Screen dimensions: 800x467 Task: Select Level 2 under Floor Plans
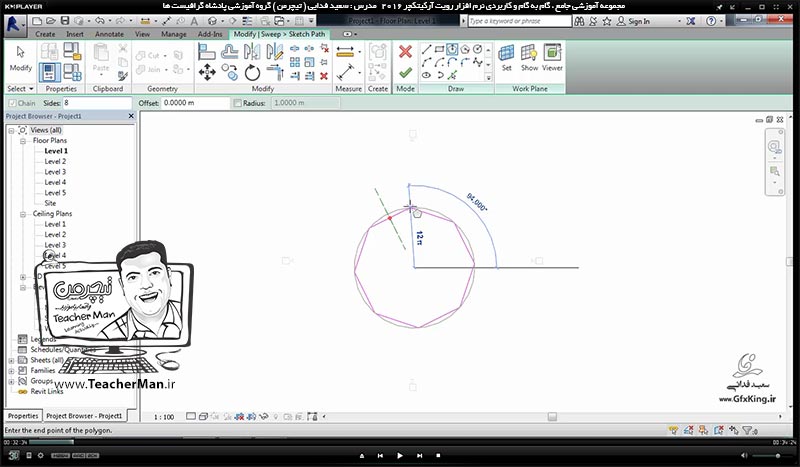(x=55, y=161)
